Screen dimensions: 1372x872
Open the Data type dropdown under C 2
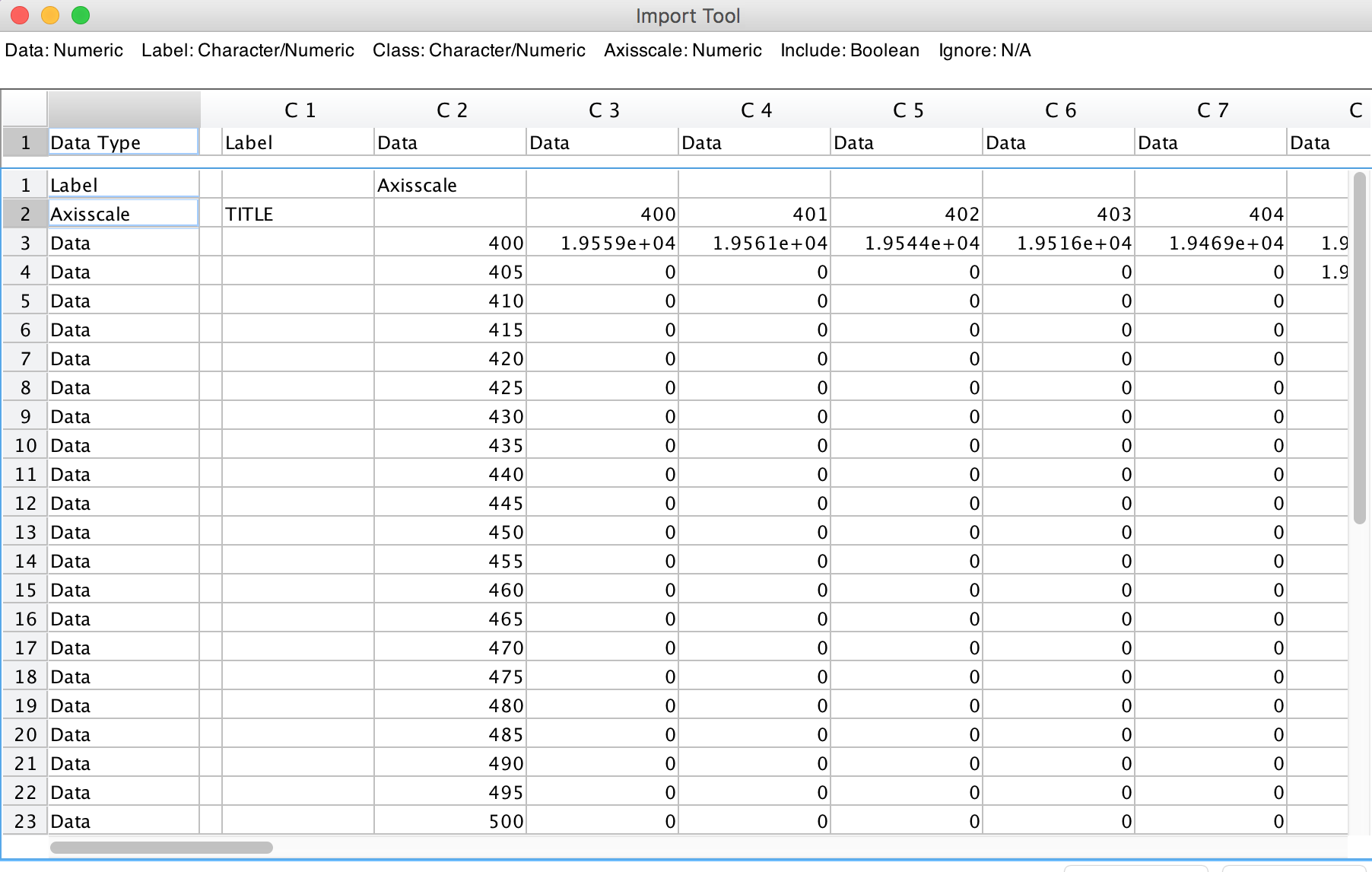(x=449, y=143)
